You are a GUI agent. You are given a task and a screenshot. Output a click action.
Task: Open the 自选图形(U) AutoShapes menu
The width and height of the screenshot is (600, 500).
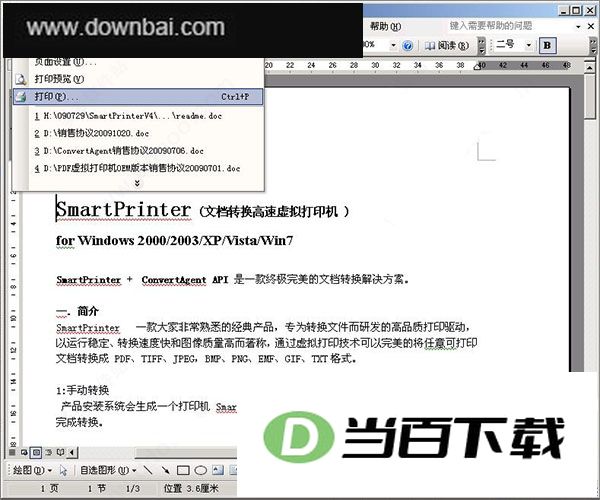(108, 470)
